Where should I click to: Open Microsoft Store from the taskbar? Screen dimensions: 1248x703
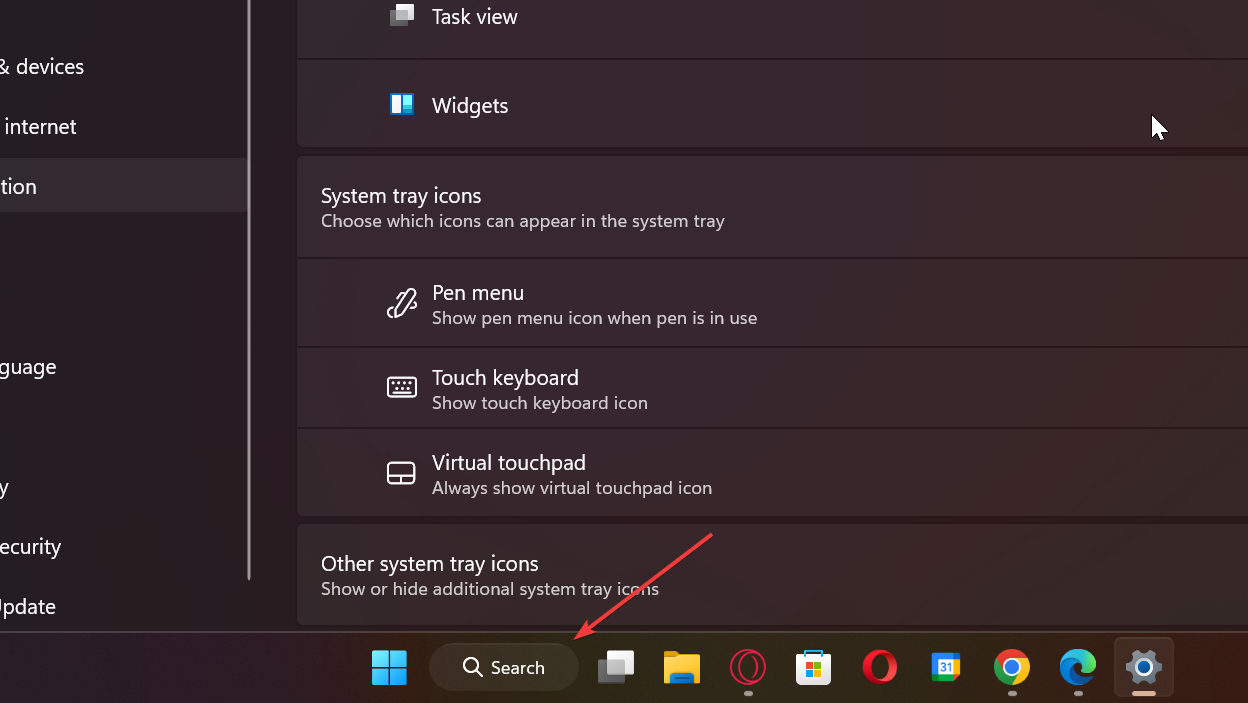click(x=814, y=667)
